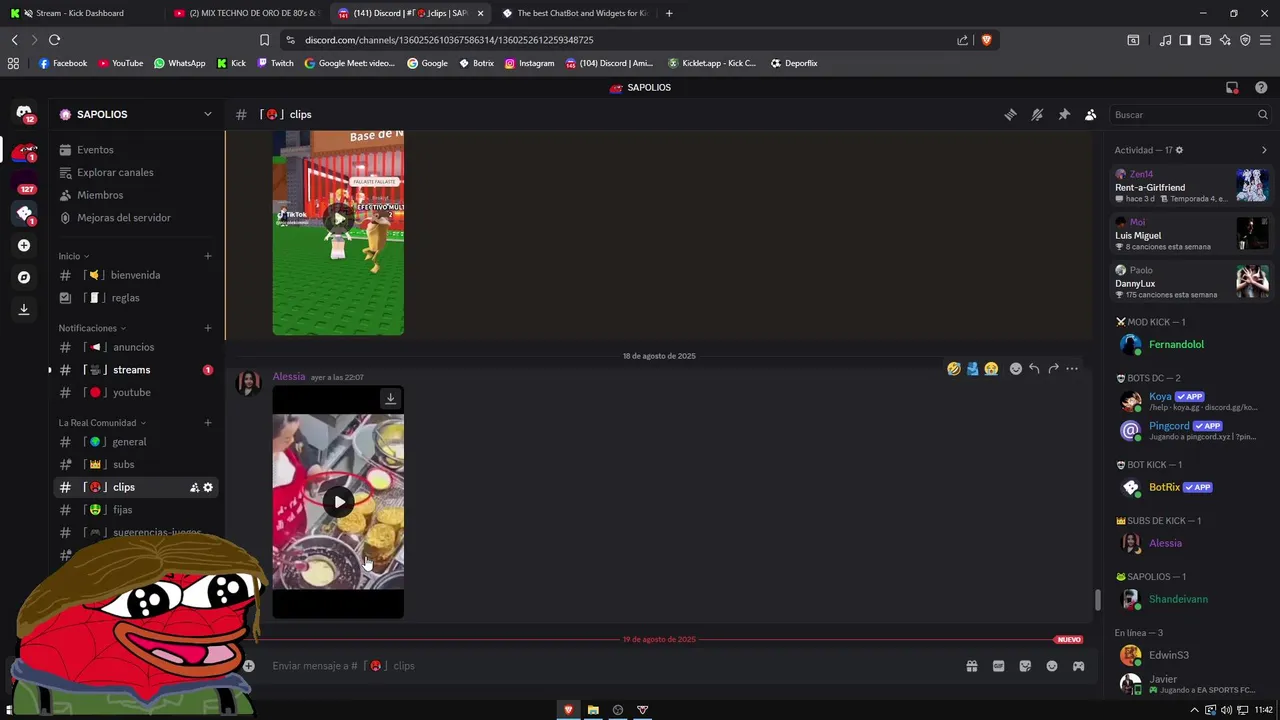Download Alessia's cooking video
1280x720 pixels.
(391, 398)
